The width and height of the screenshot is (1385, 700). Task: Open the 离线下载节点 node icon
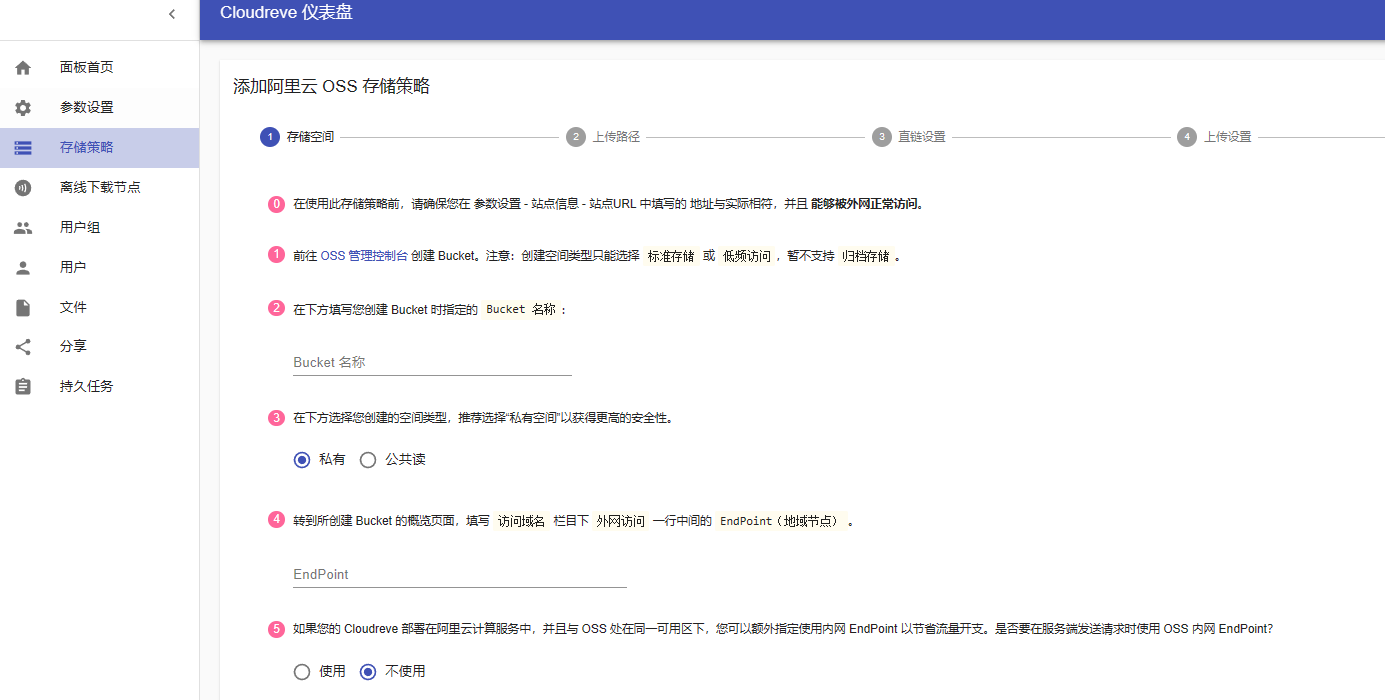tap(22, 187)
